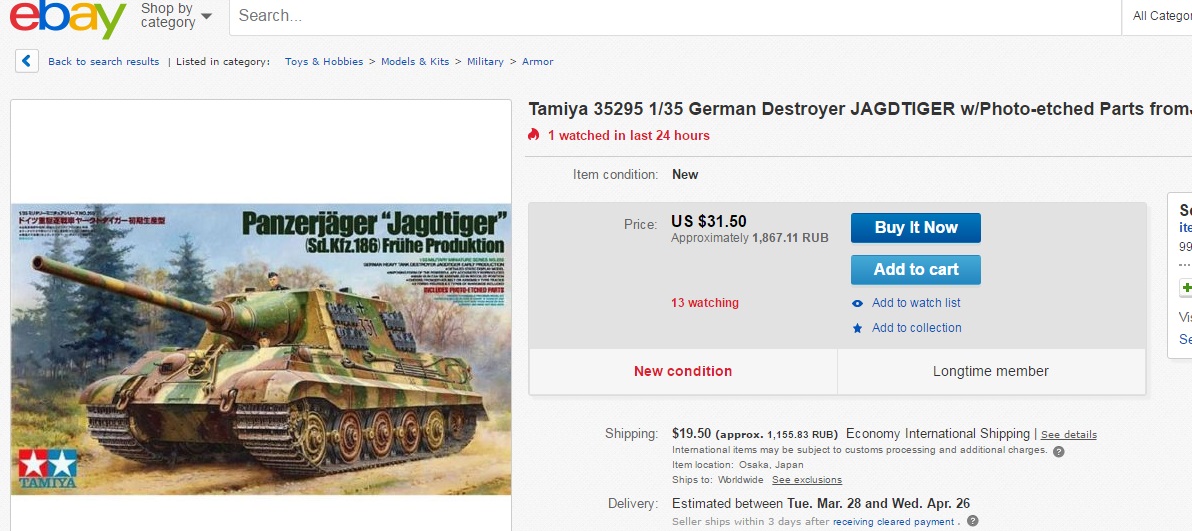1192x531 pixels.
Task: Open Toys & Hobbies breadcrumb category
Action: point(324,62)
